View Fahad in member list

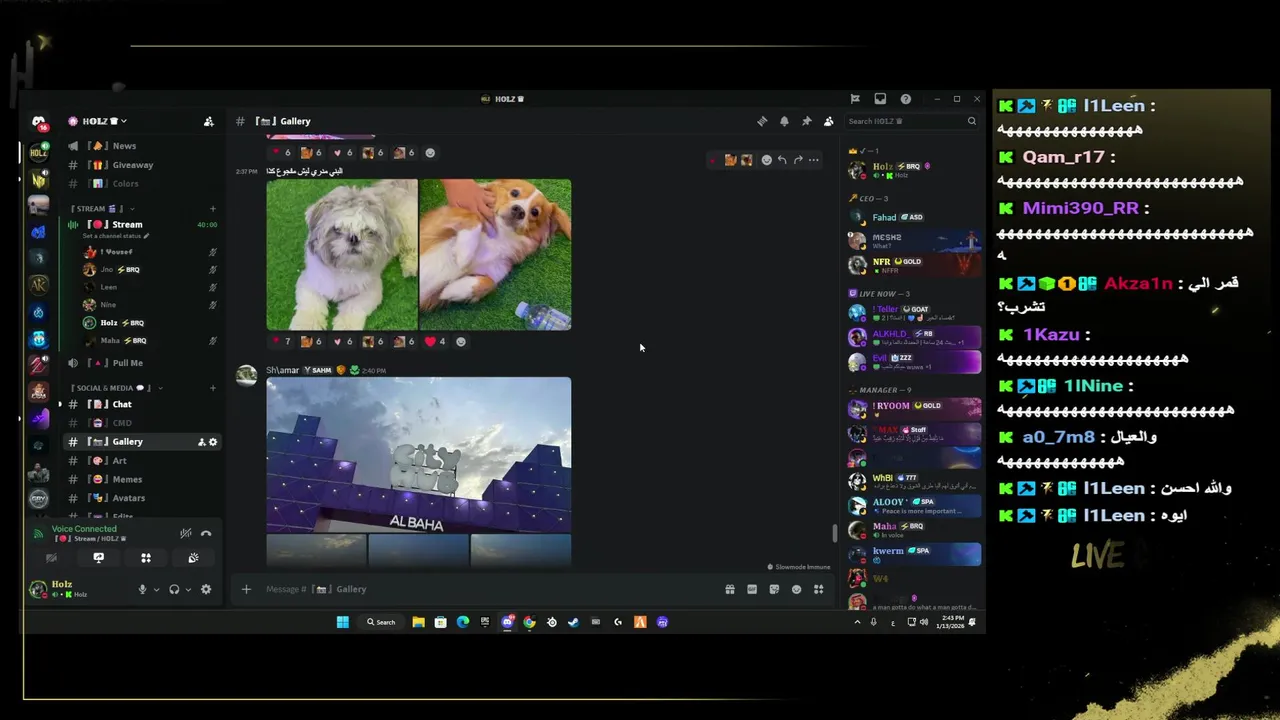(913, 217)
